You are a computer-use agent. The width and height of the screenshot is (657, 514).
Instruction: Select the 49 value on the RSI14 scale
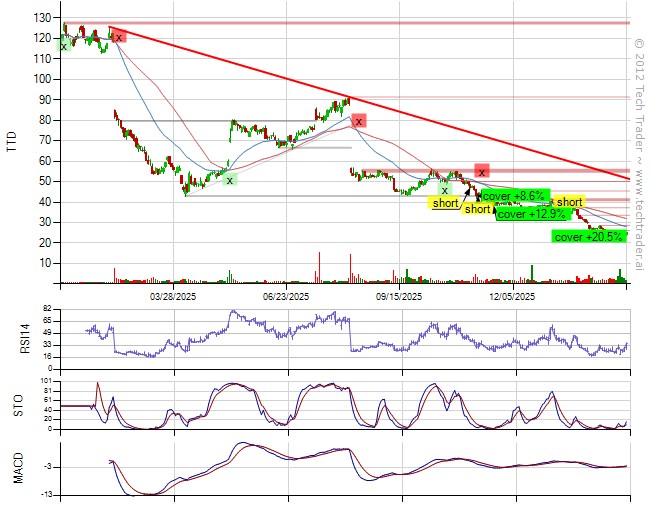pyautogui.click(x=47, y=333)
